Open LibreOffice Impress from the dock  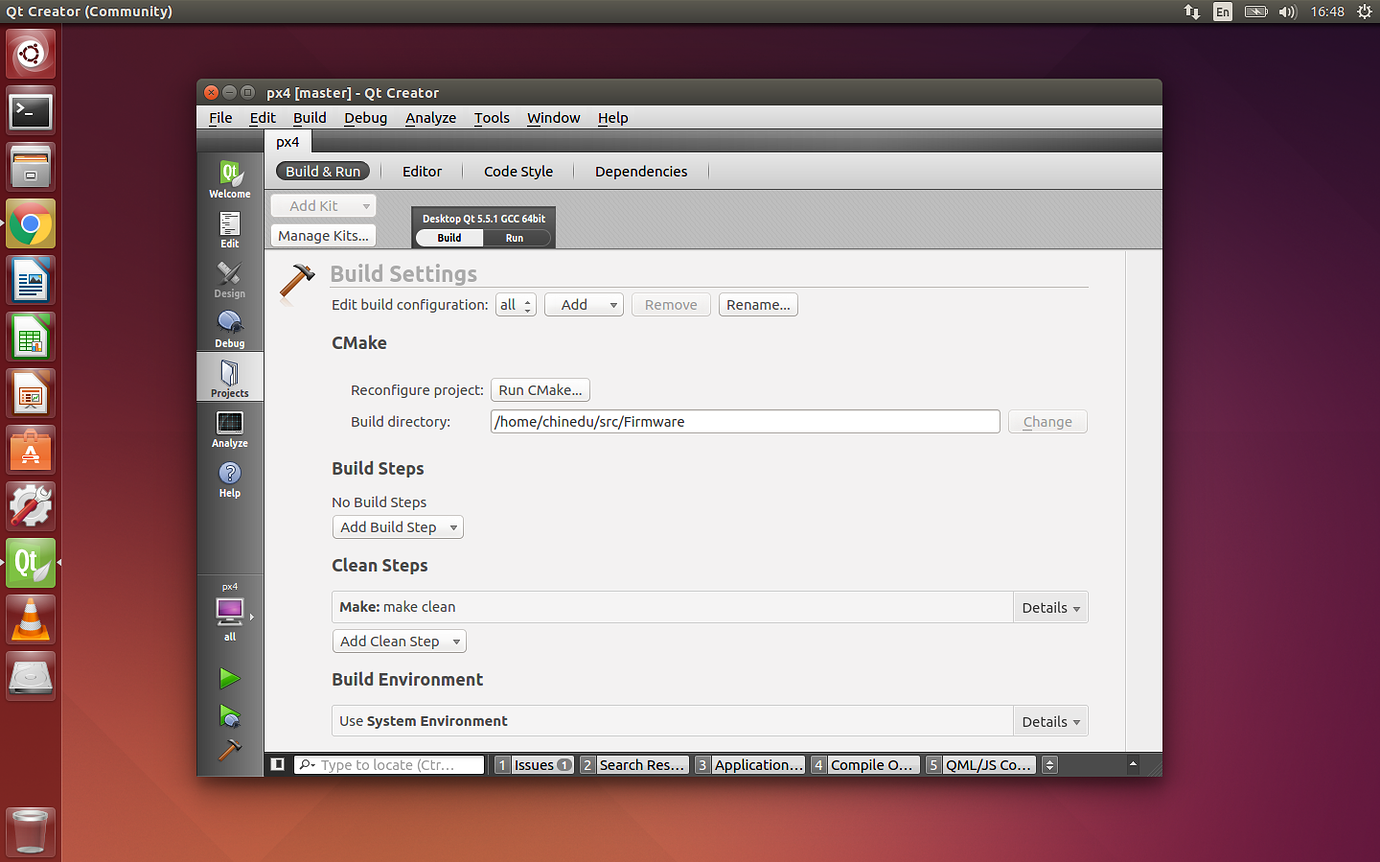31,393
